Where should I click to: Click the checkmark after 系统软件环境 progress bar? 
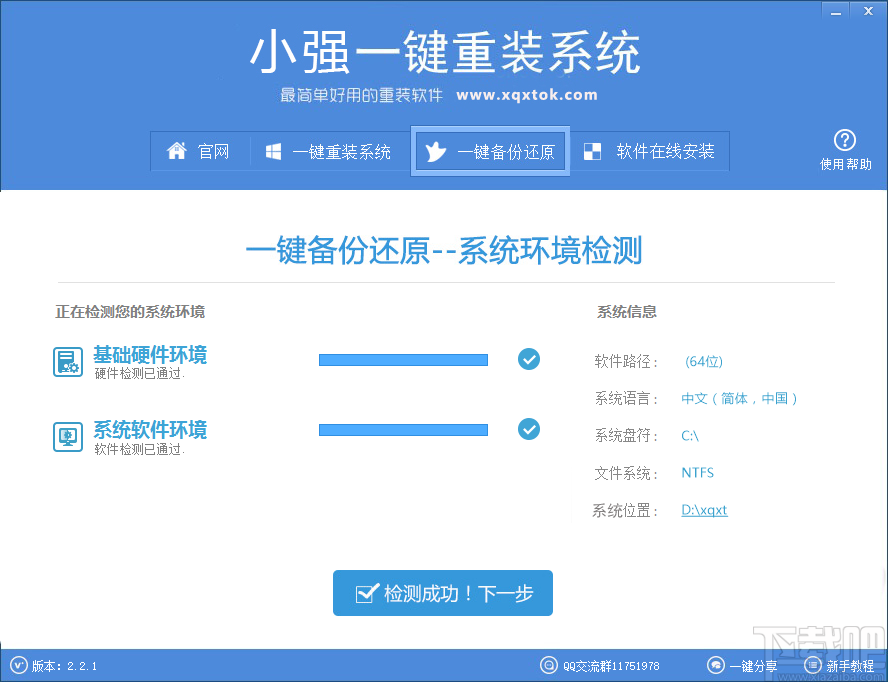click(528, 429)
